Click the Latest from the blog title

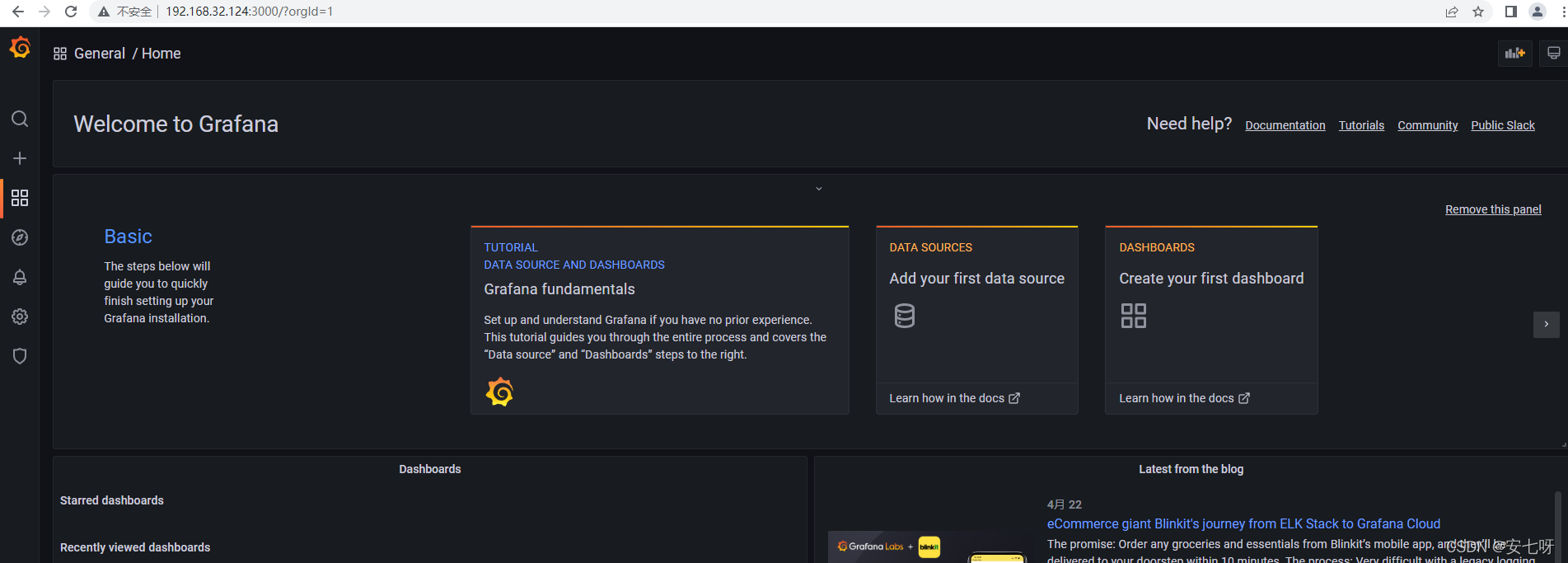click(x=1191, y=469)
